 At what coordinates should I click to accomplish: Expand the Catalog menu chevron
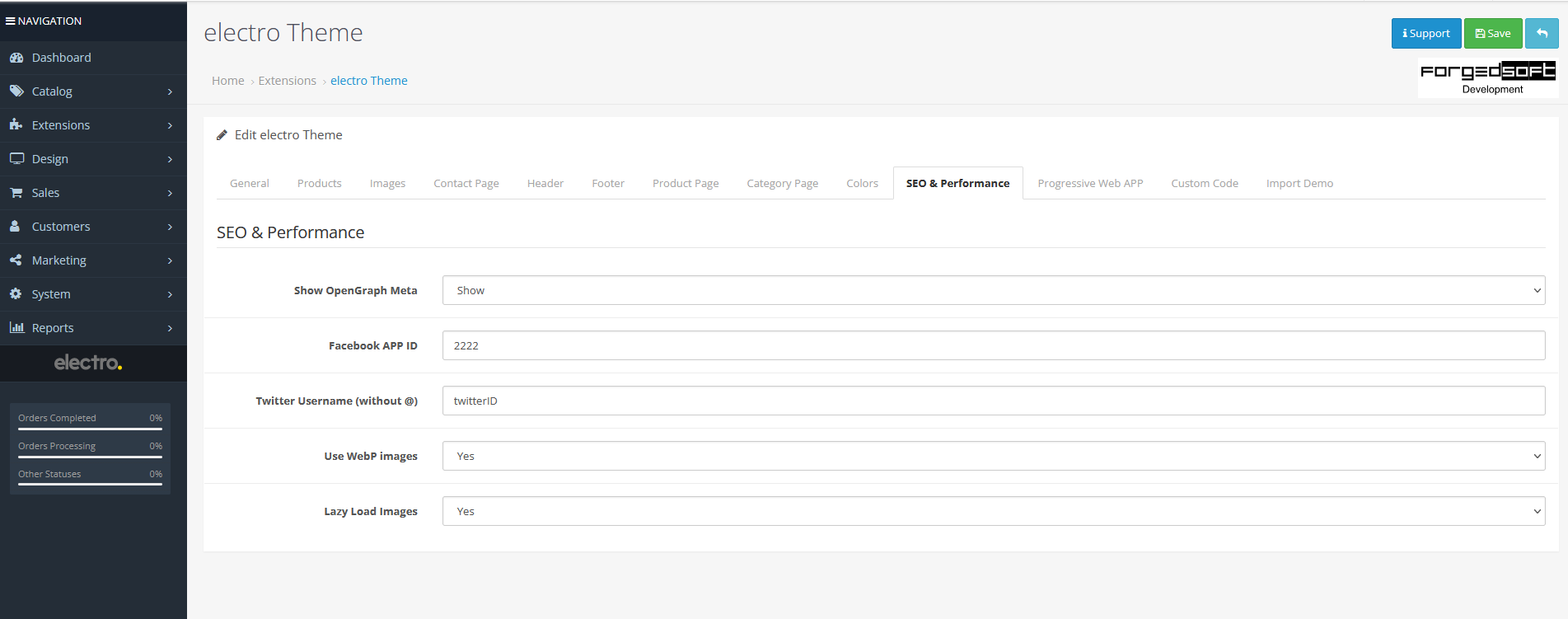[170, 91]
